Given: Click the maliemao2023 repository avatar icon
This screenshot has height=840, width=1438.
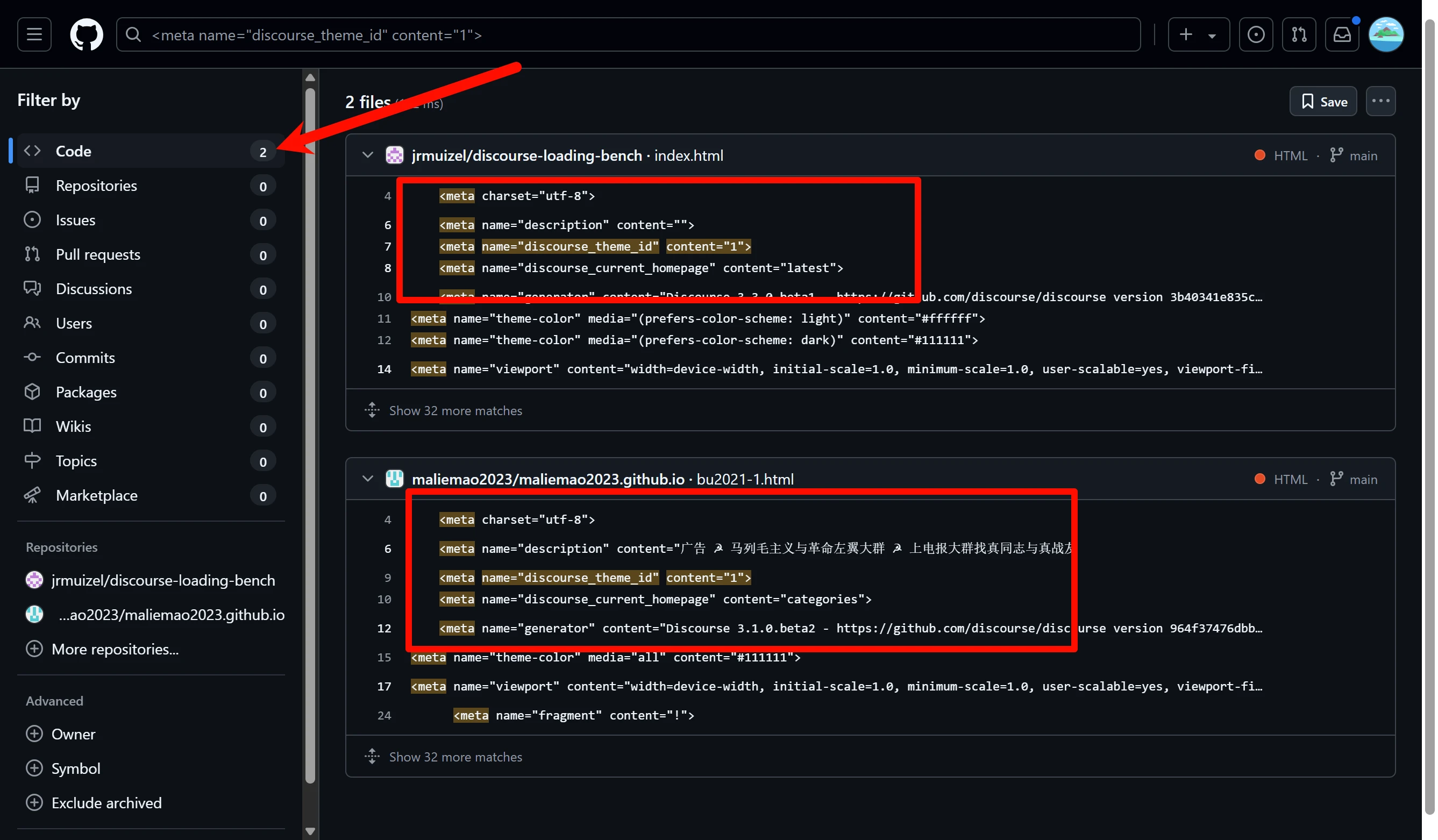Looking at the screenshot, I should point(394,479).
